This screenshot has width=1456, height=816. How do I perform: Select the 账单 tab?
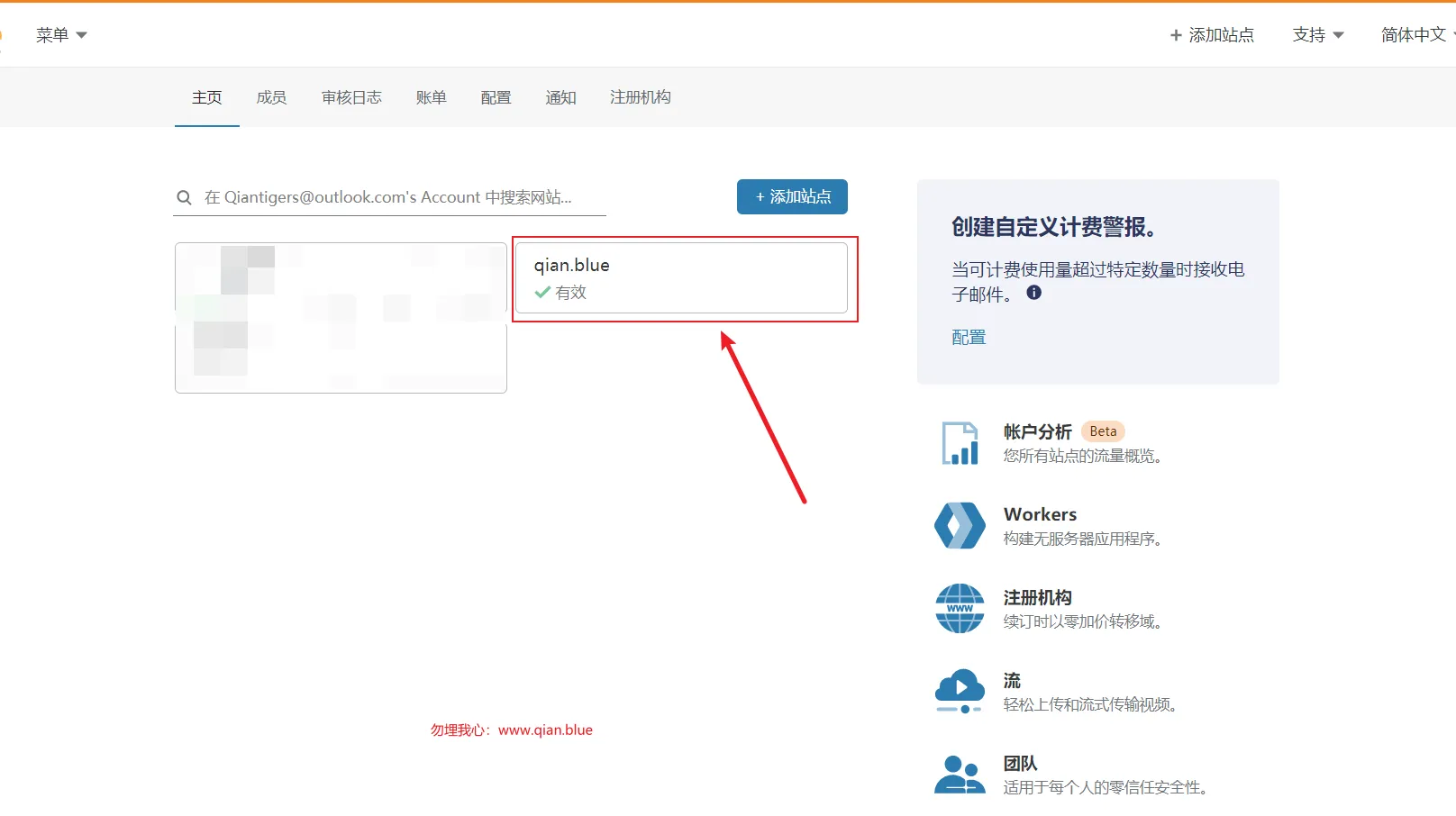coord(432,97)
